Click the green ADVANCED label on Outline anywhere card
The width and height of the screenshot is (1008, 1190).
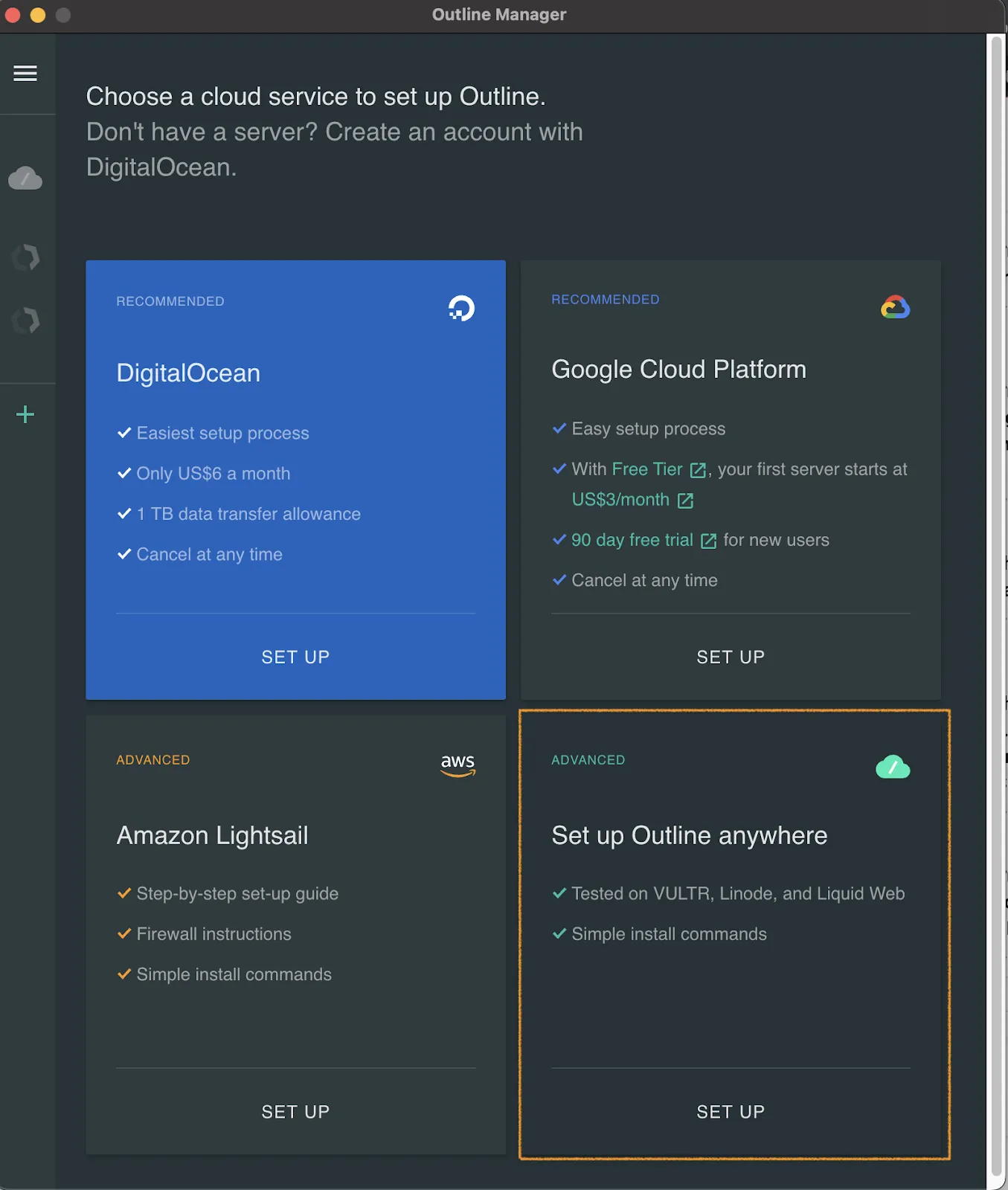coord(588,760)
